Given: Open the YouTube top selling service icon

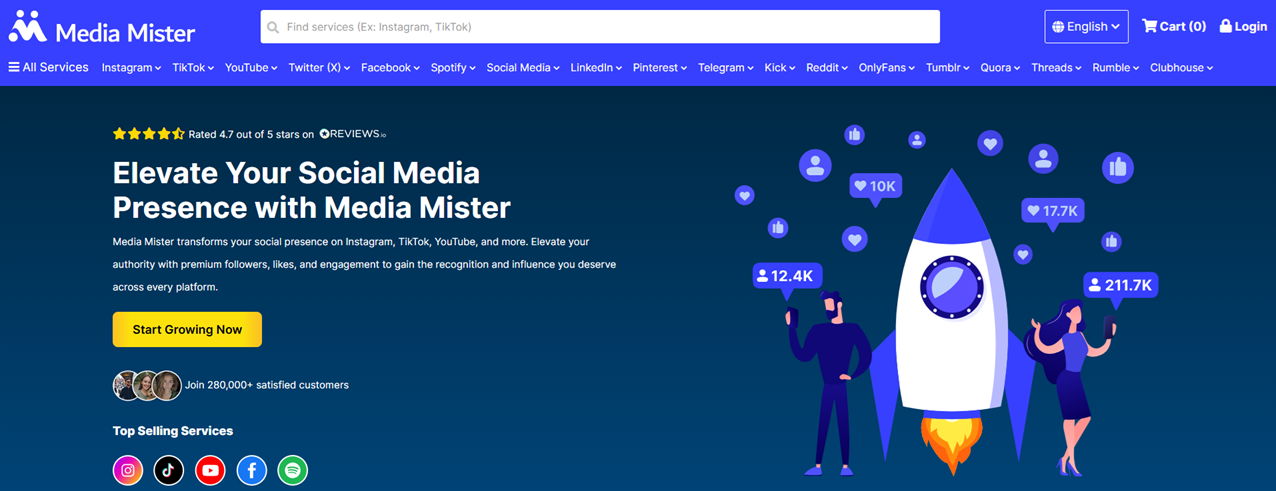Looking at the screenshot, I should coord(210,470).
